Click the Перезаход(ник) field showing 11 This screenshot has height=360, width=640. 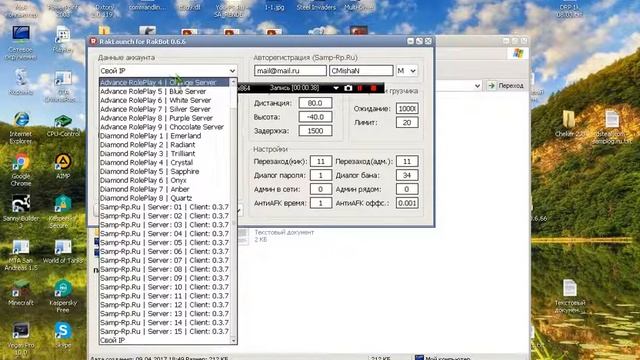tap(321, 161)
